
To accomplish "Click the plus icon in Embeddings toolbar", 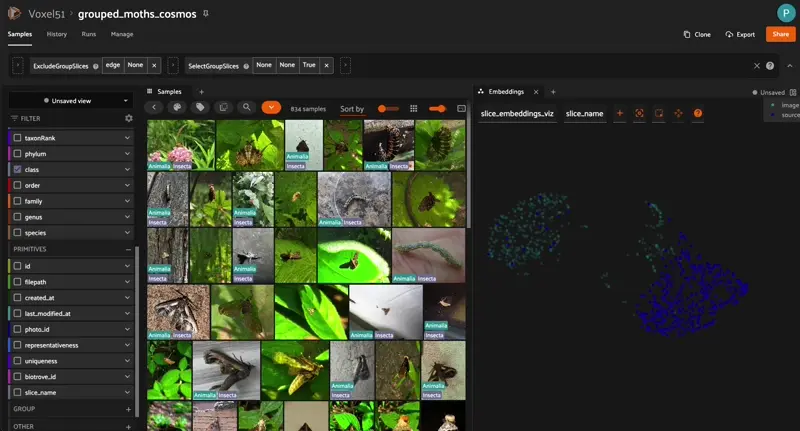I will tap(620, 113).
